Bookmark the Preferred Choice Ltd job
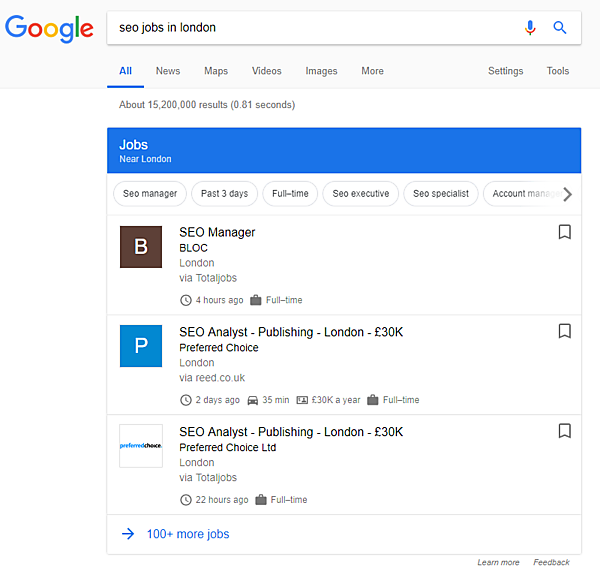600x575 pixels. [x=565, y=431]
